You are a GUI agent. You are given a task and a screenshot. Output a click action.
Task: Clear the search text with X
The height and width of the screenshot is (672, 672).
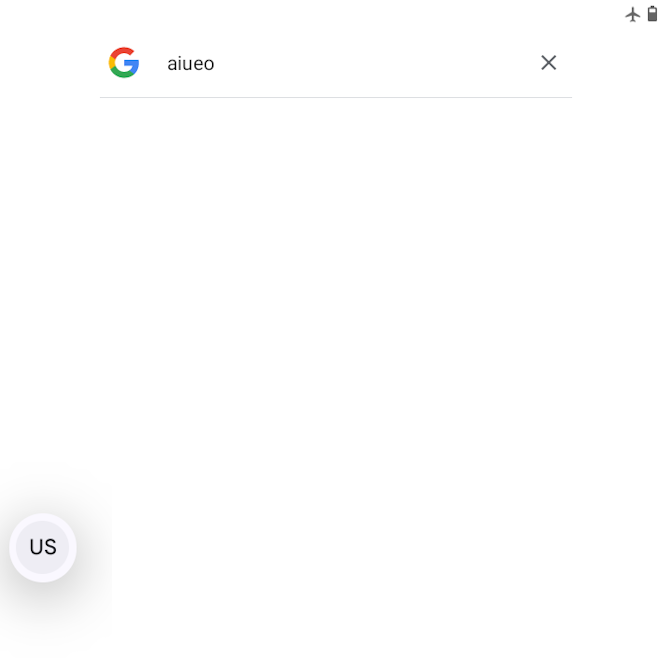click(x=548, y=63)
